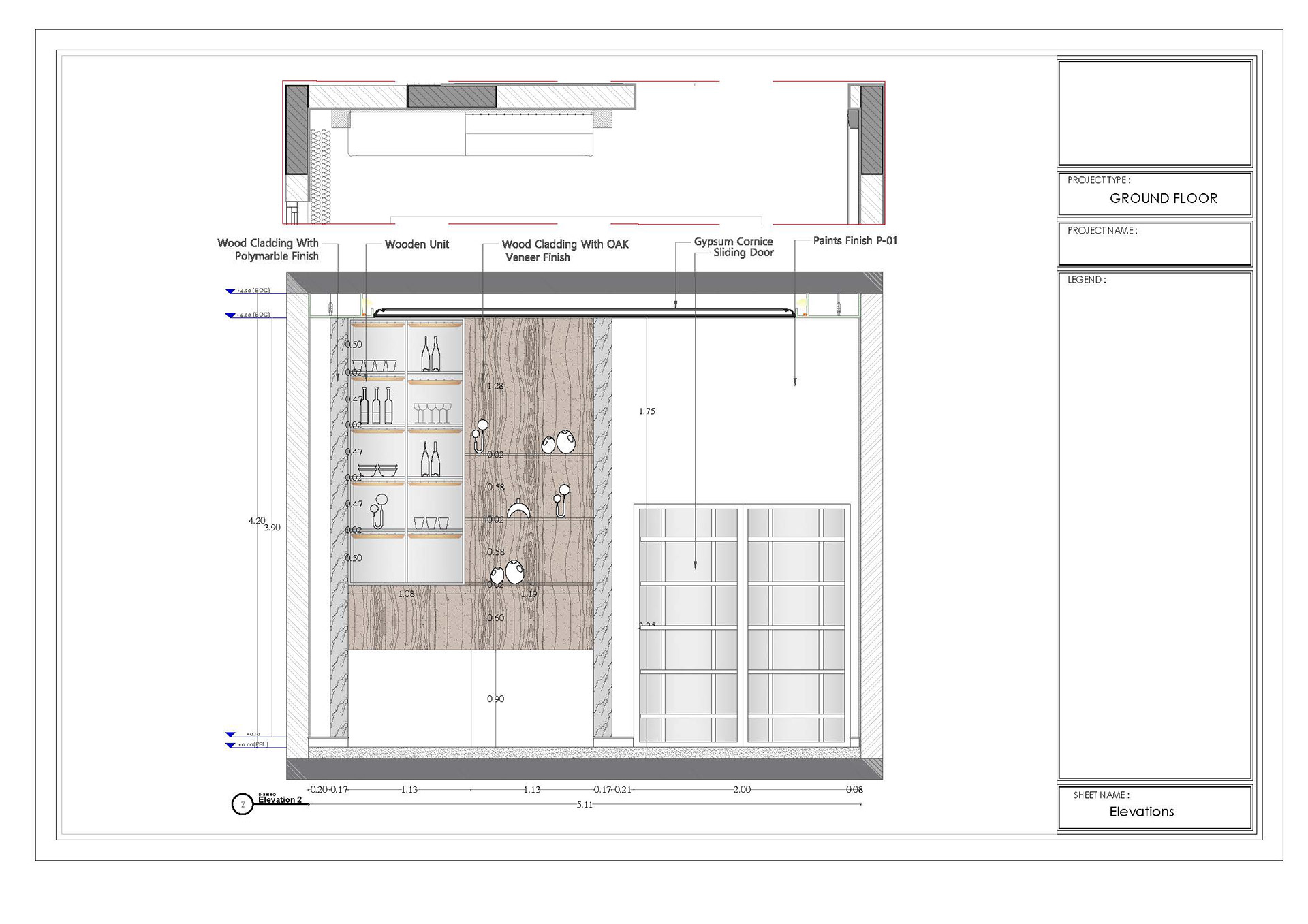
Task: Click the blue +0.00 FFL level marker
Action: (231, 745)
